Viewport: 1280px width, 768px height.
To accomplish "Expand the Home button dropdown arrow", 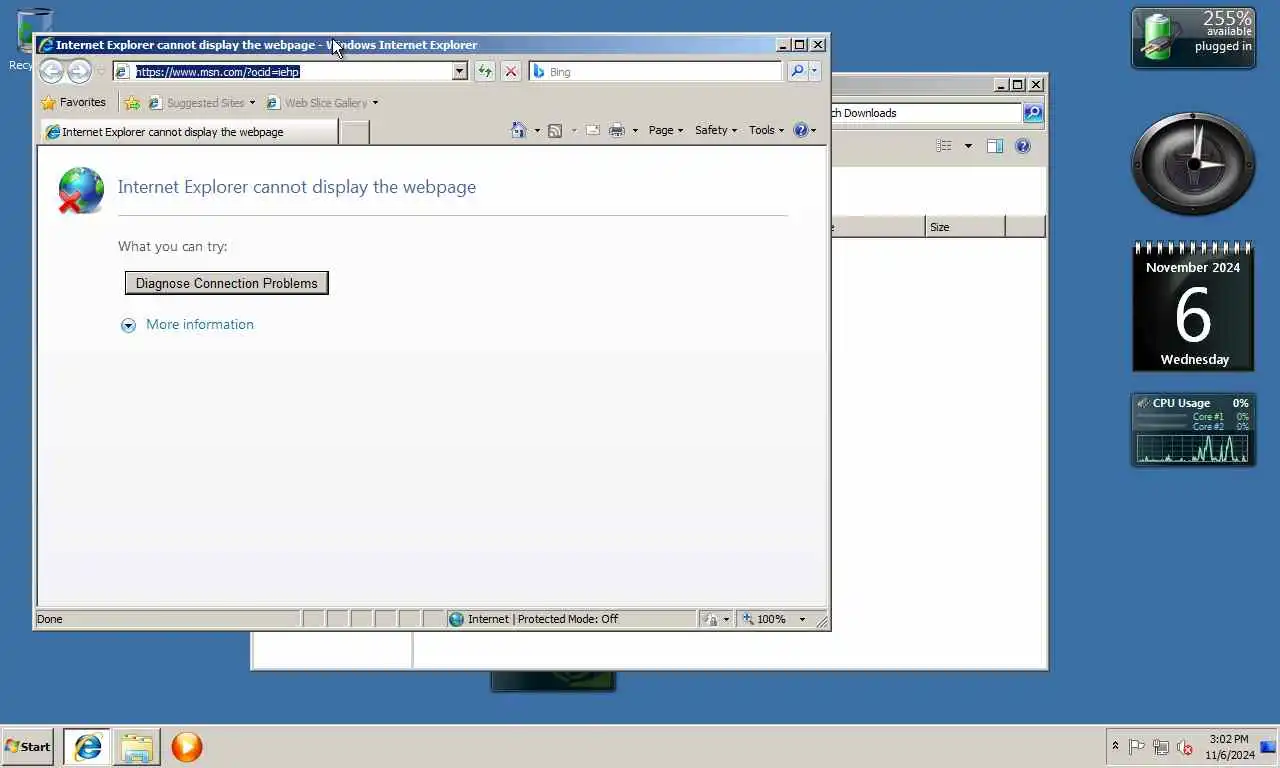I will tap(537, 130).
